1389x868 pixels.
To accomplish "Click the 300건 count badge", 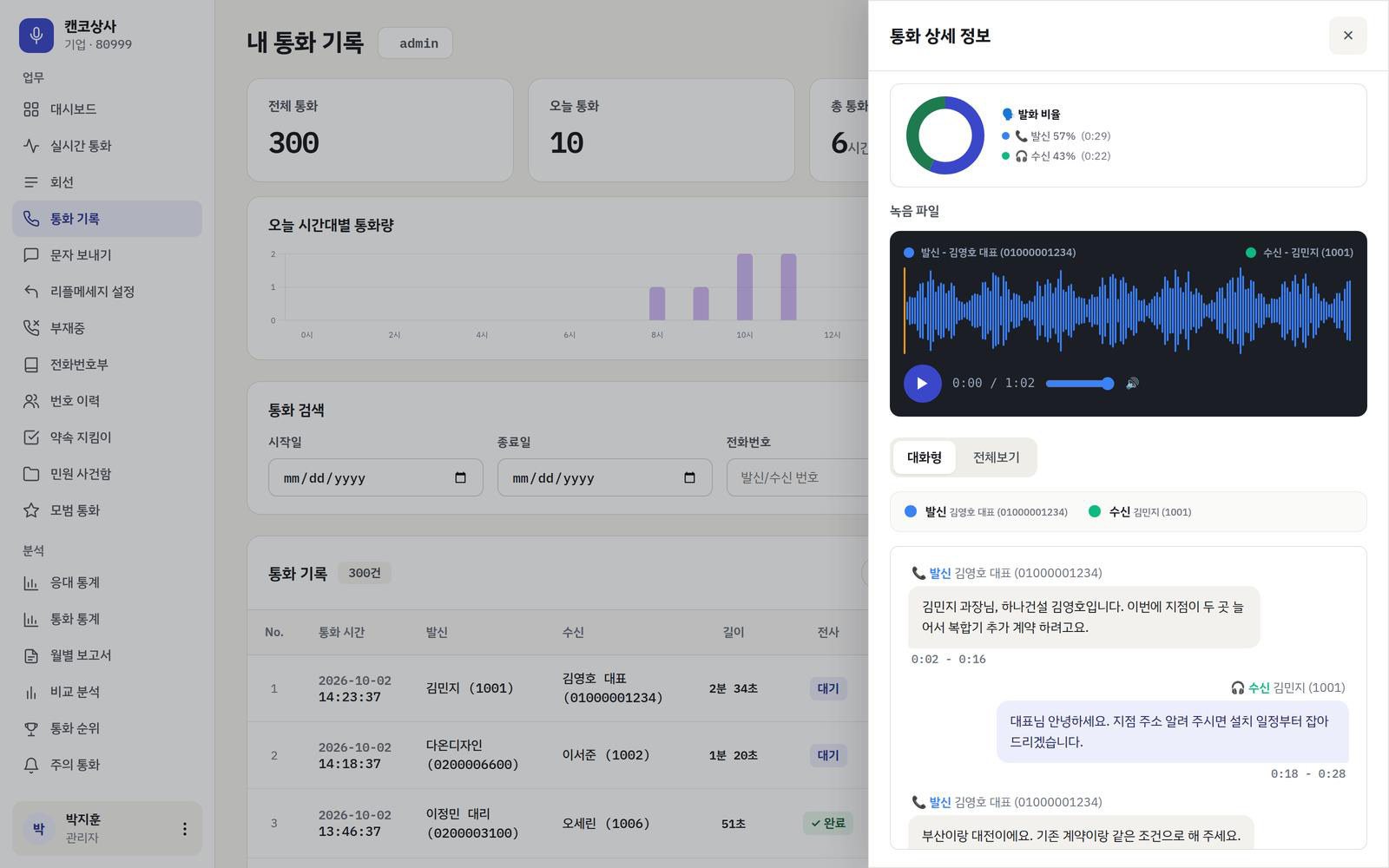I will pos(365,573).
